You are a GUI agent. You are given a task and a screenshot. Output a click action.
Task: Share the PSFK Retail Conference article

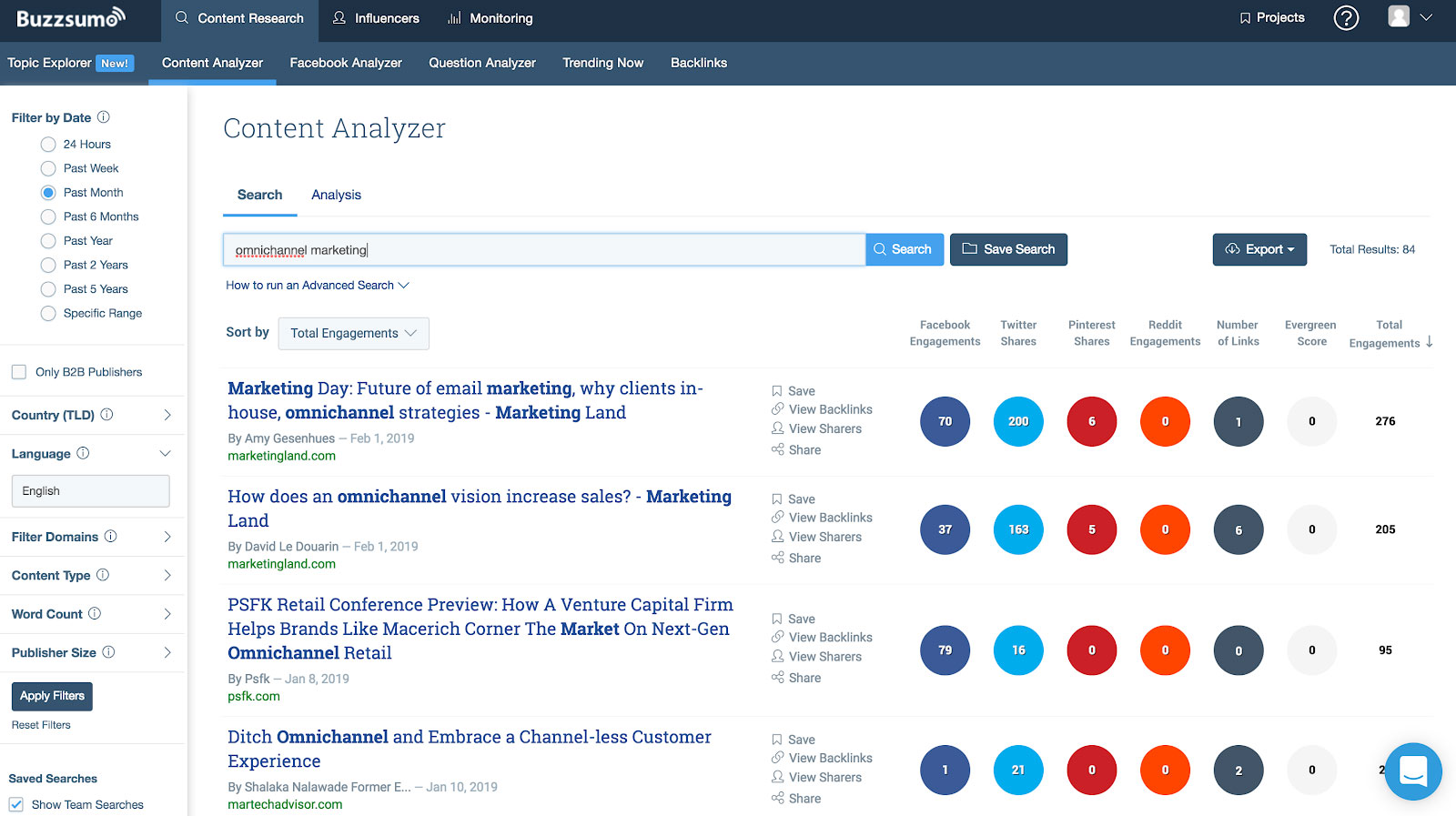coord(796,678)
